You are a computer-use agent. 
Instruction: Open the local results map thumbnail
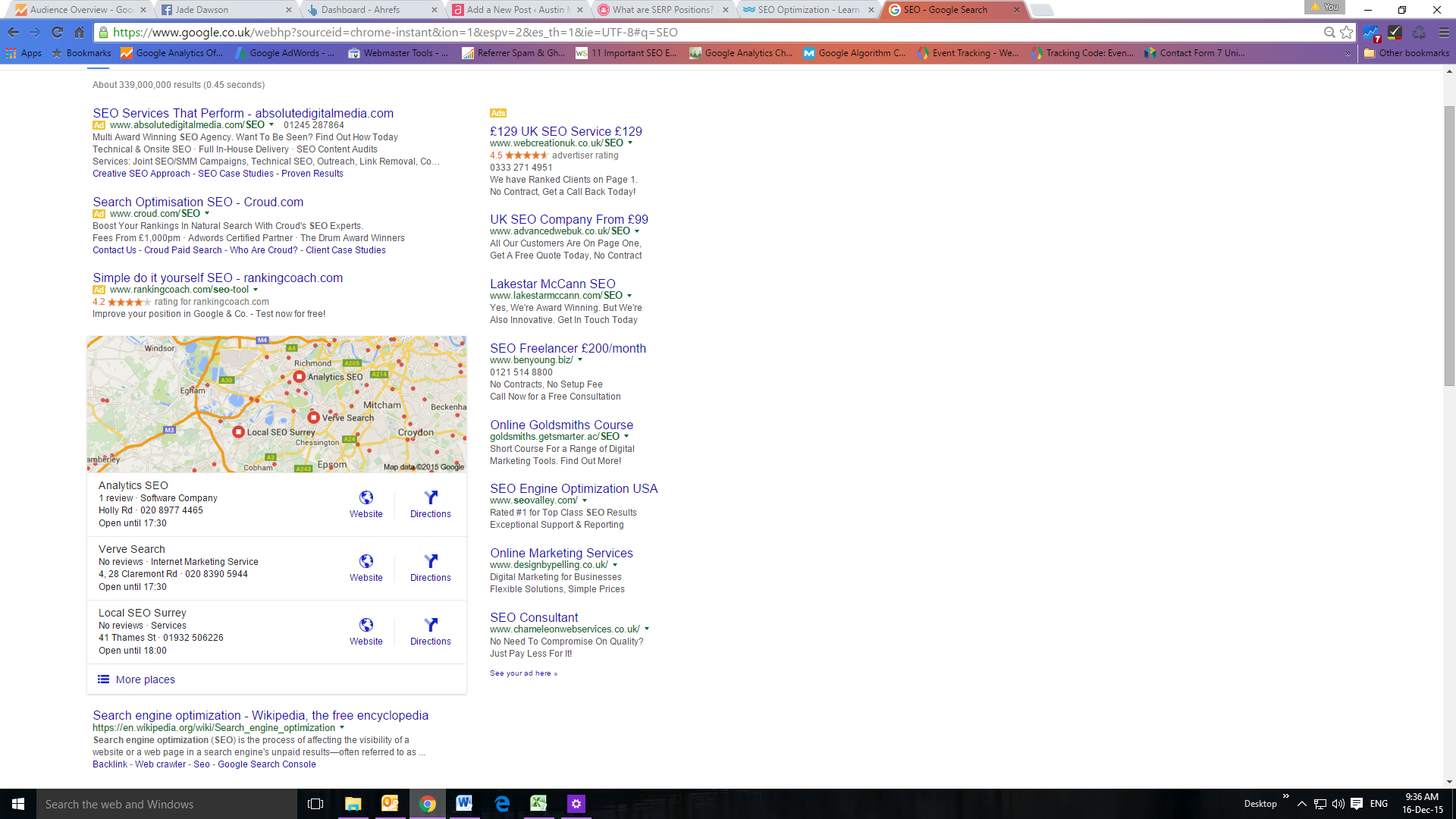coord(277,404)
